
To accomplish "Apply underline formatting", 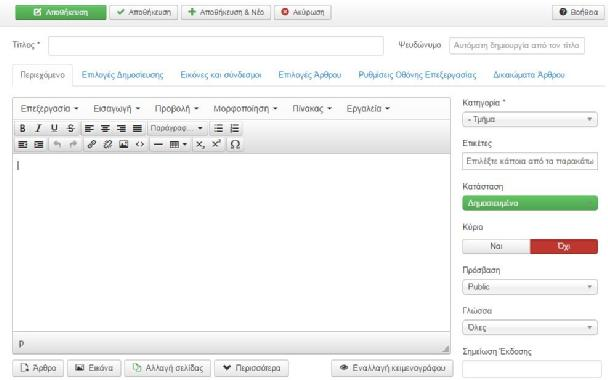I will pos(54,128).
